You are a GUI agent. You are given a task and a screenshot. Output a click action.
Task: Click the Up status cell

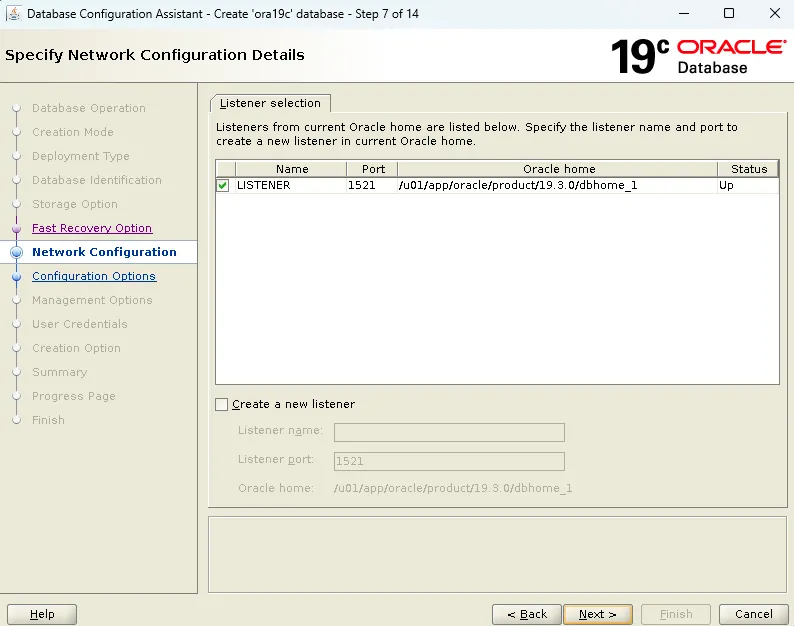click(748, 185)
